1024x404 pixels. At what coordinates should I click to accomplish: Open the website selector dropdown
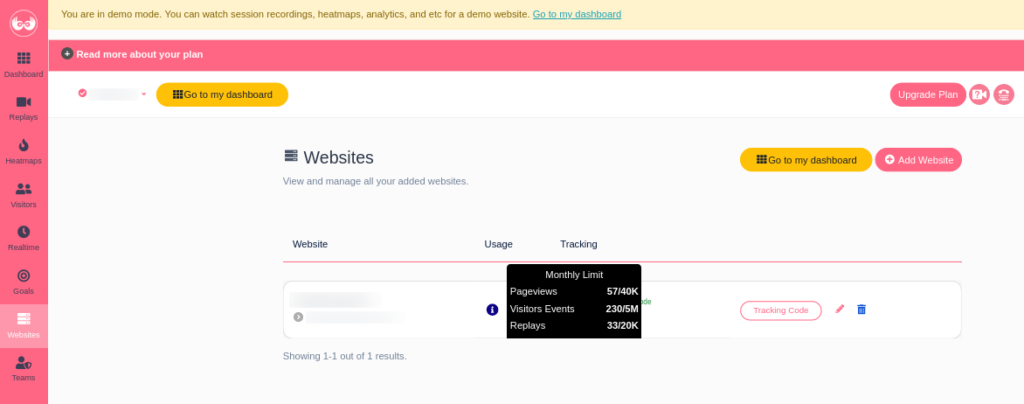point(114,94)
